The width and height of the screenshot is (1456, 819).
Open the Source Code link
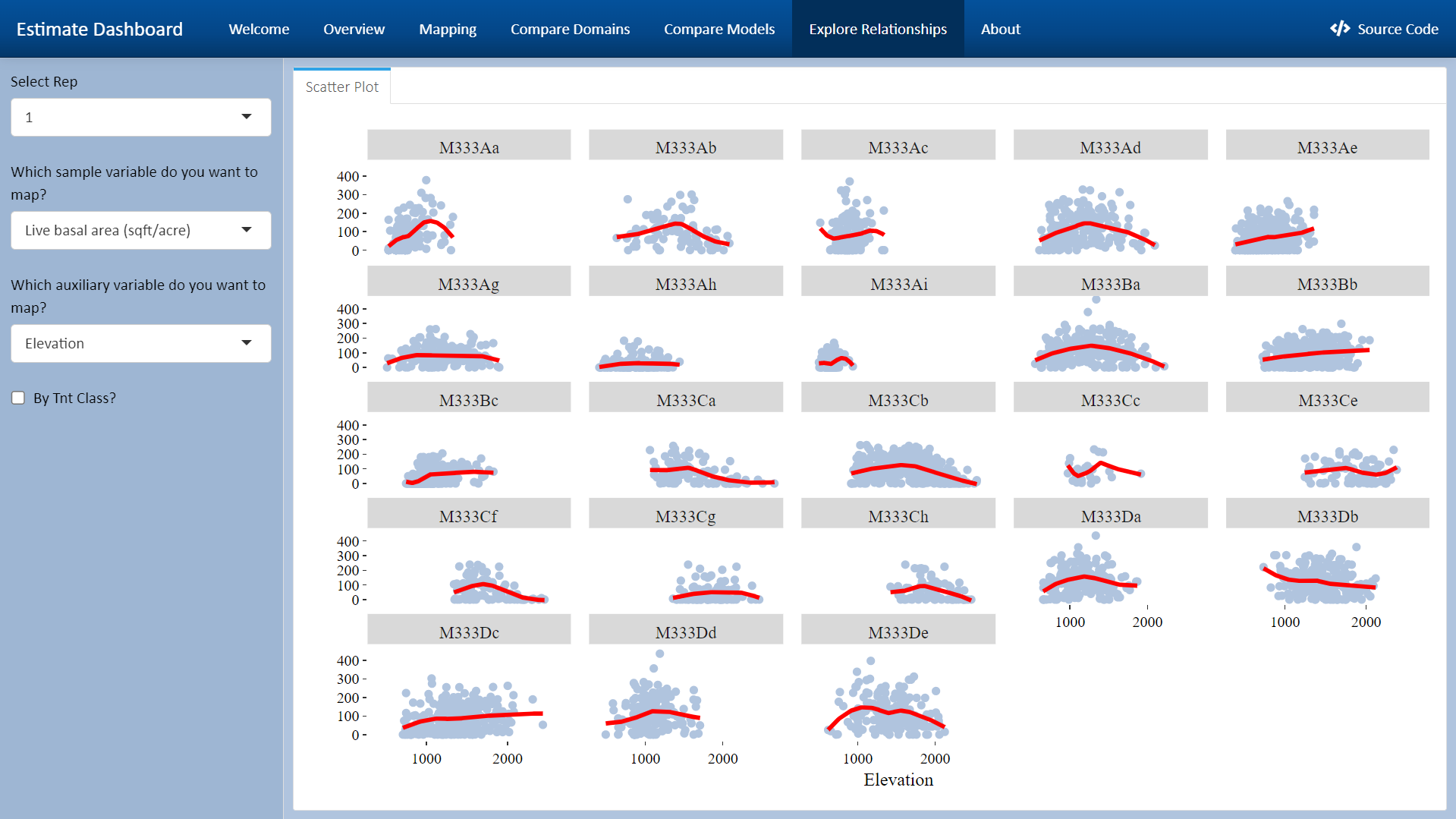(x=1384, y=29)
